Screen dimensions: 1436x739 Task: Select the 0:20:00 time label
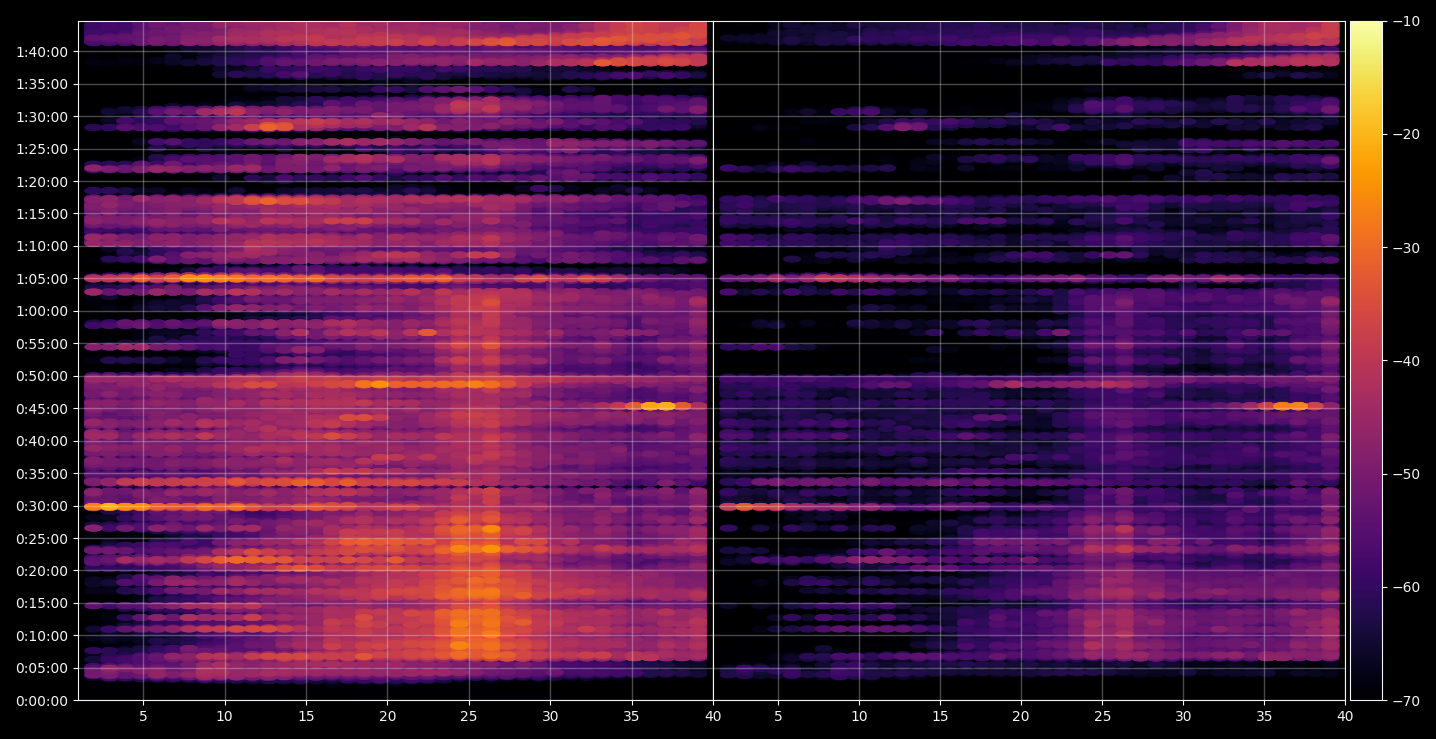click(42, 571)
